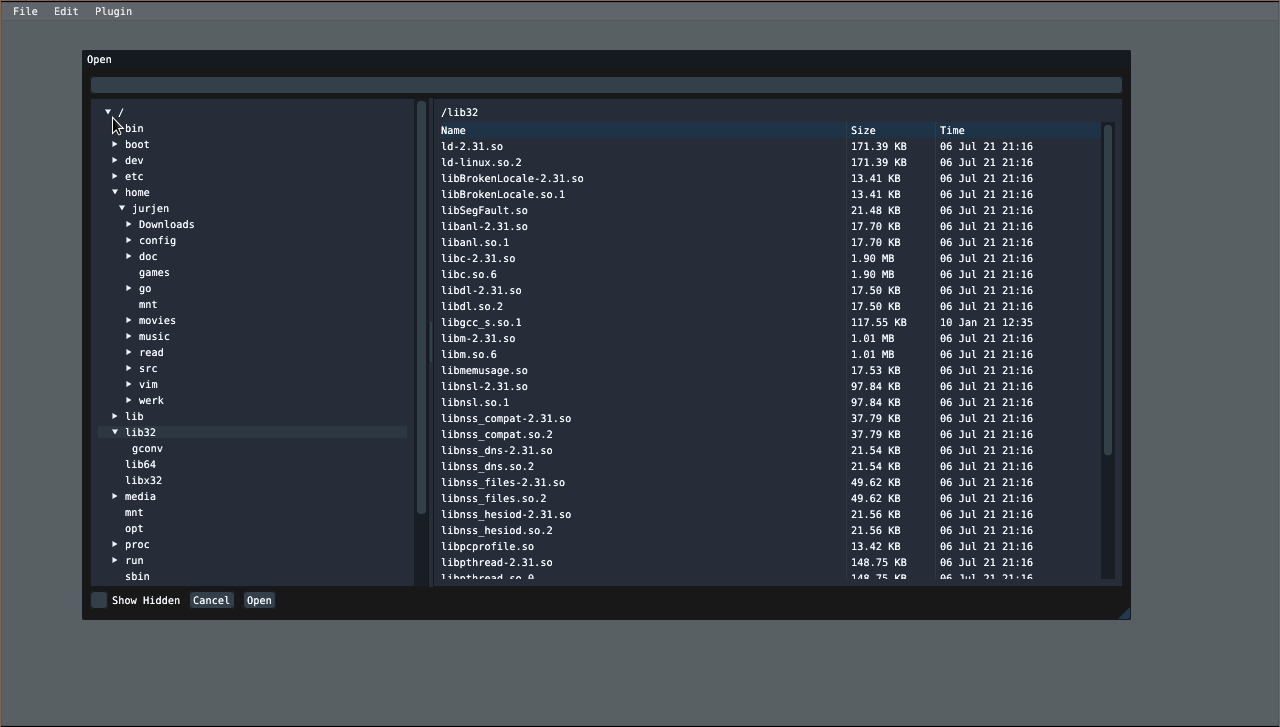Screen dimensions: 1280x727
Task: Expand the src folder arrow
Action: click(x=129, y=368)
